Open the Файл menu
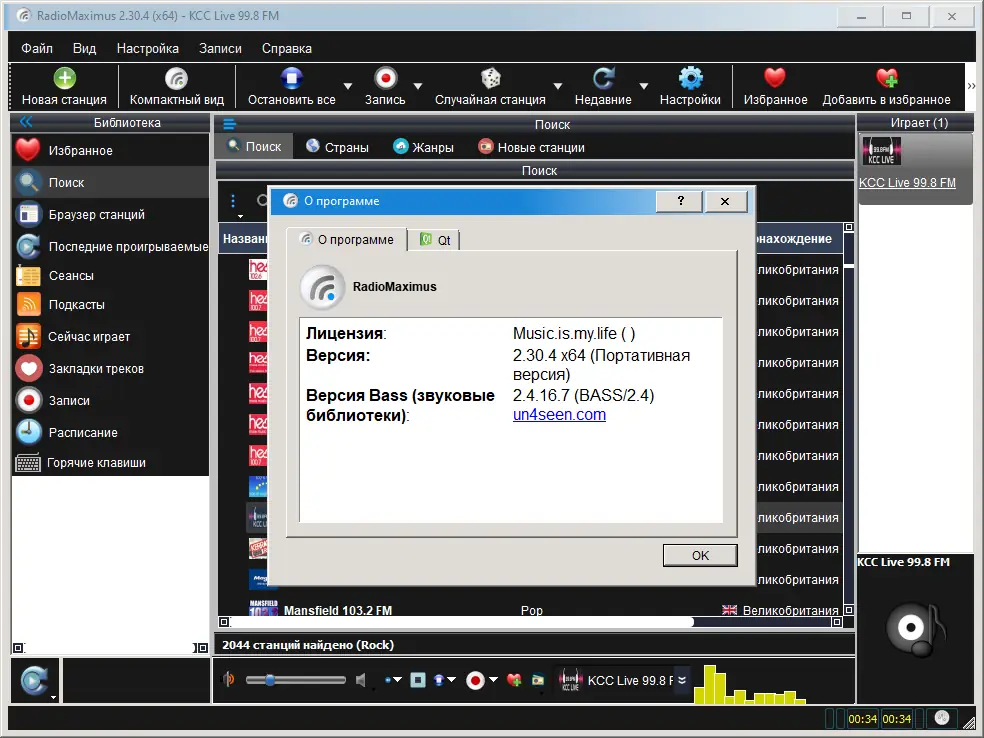The height and width of the screenshot is (738, 984). (36, 48)
